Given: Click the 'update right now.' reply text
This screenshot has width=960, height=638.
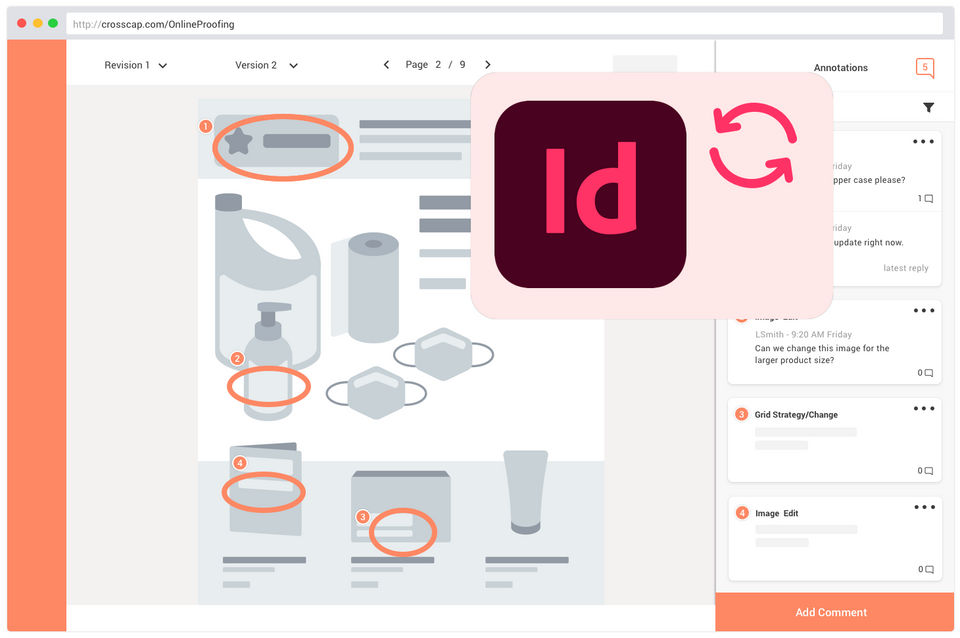Looking at the screenshot, I should [868, 242].
